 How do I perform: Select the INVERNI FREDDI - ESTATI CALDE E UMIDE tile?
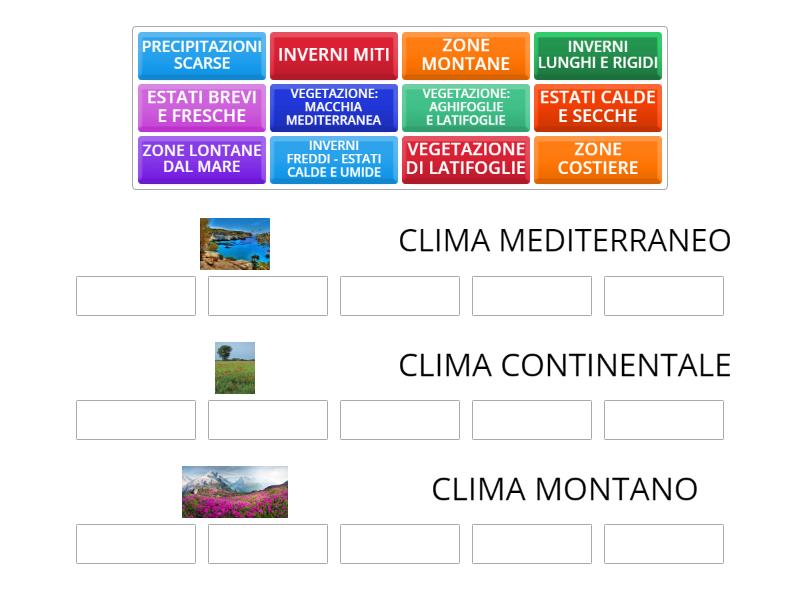[x=334, y=160]
